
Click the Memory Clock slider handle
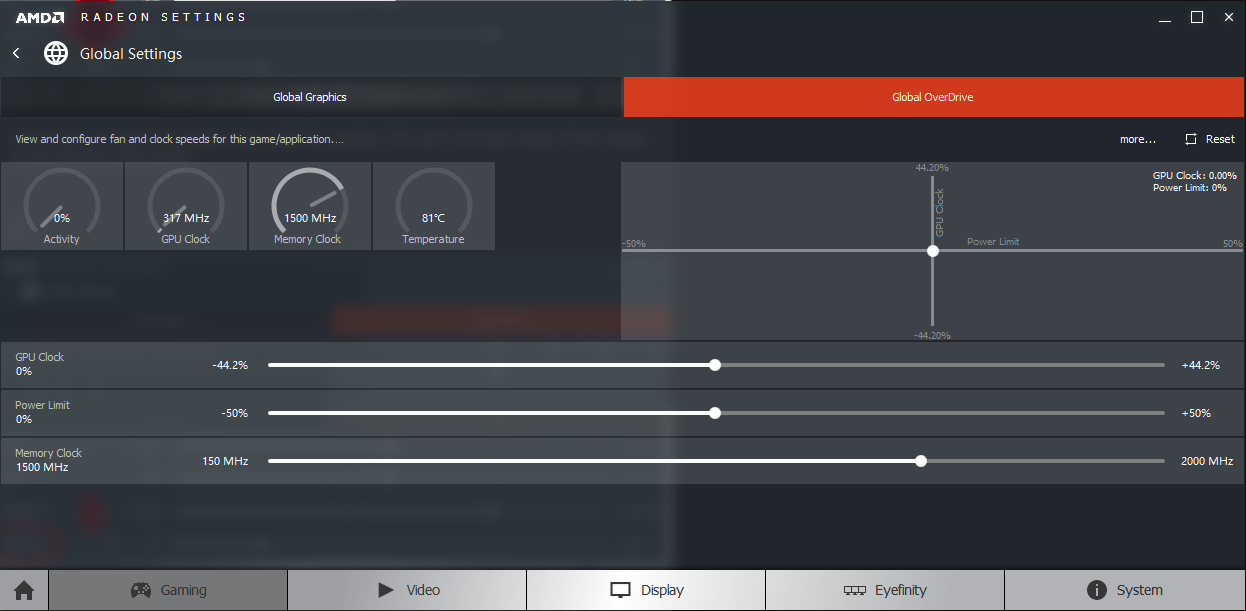[x=921, y=461]
